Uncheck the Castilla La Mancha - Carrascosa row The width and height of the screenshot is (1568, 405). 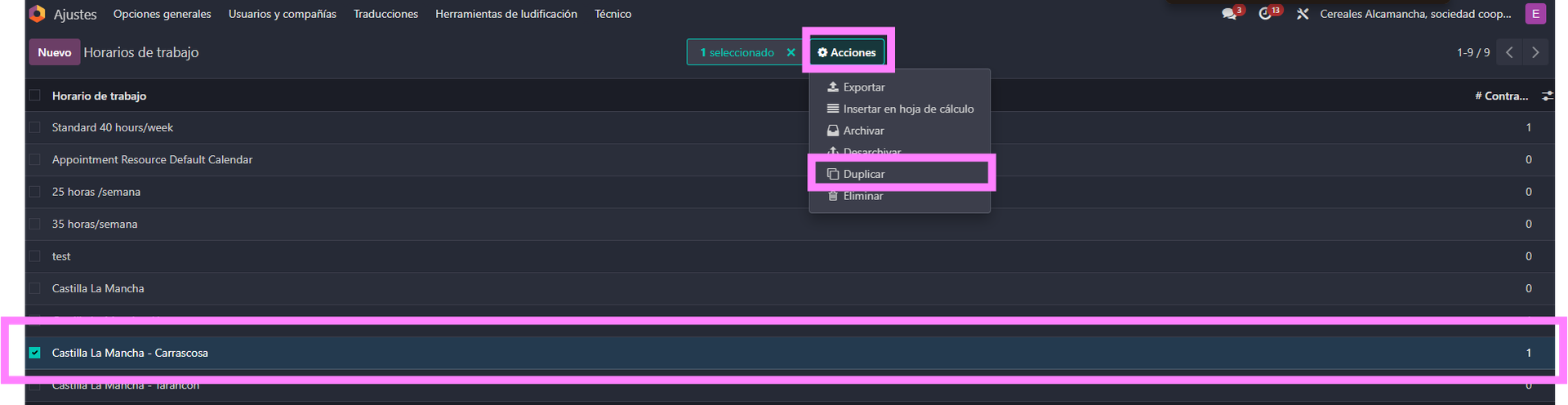click(34, 353)
